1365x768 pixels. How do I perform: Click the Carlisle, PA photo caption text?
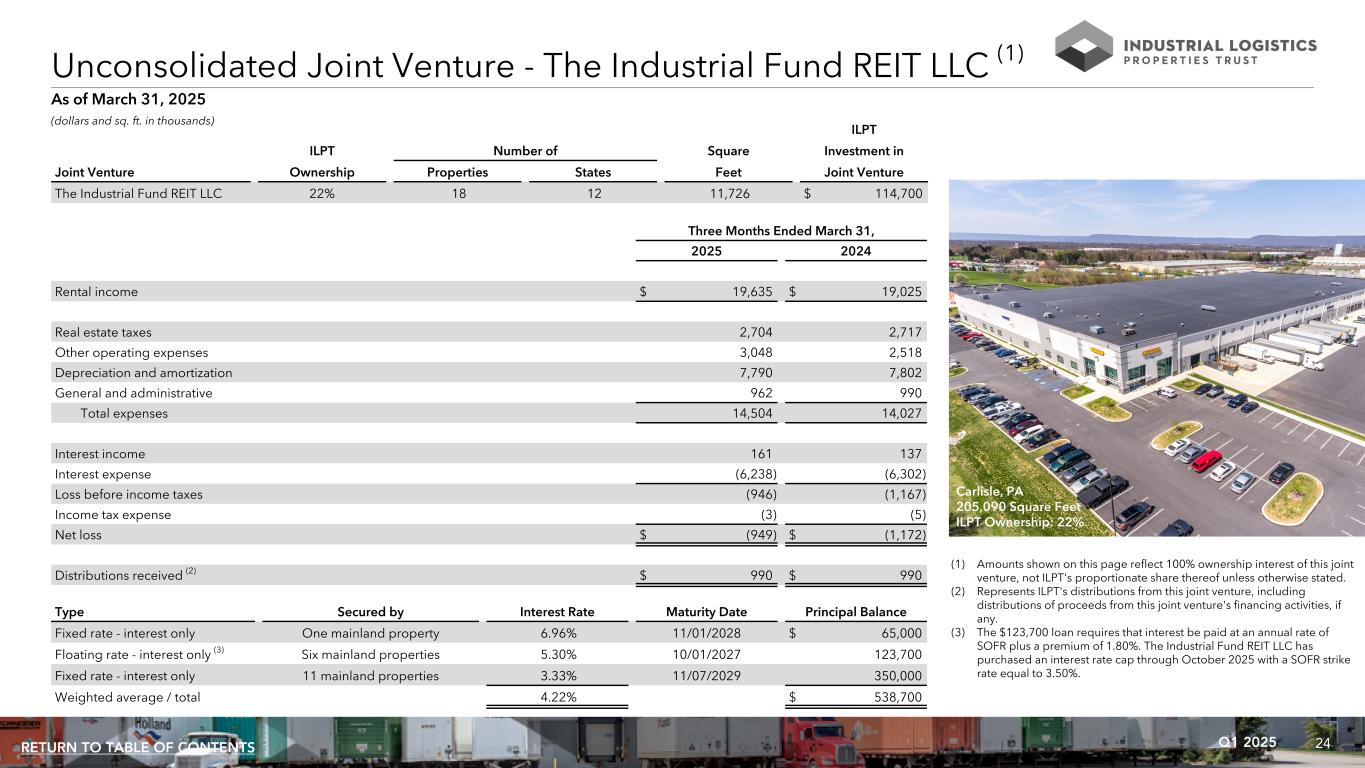pyautogui.click(x=1020, y=506)
